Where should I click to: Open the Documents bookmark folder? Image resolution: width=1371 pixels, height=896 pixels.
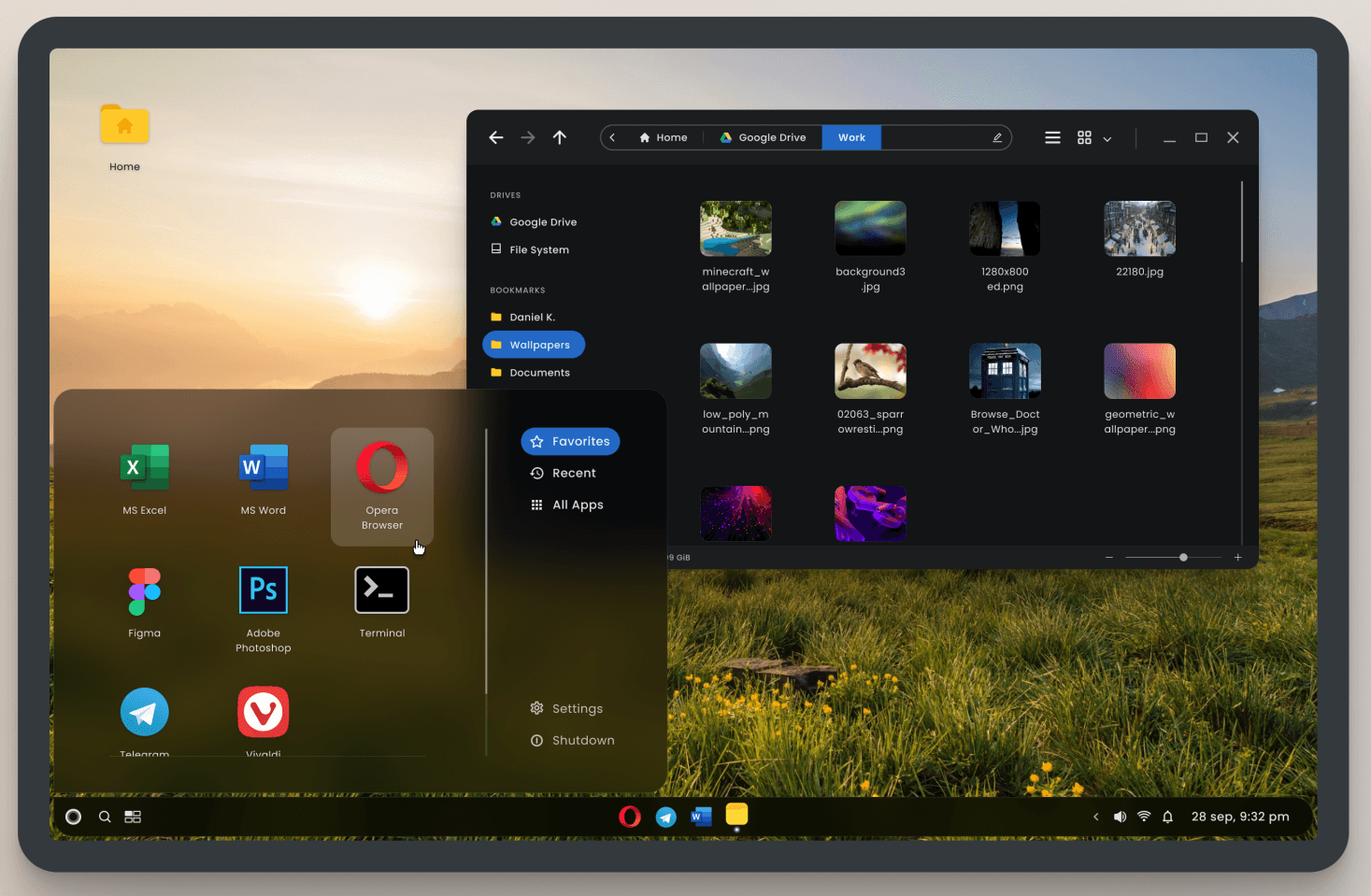[530, 373]
